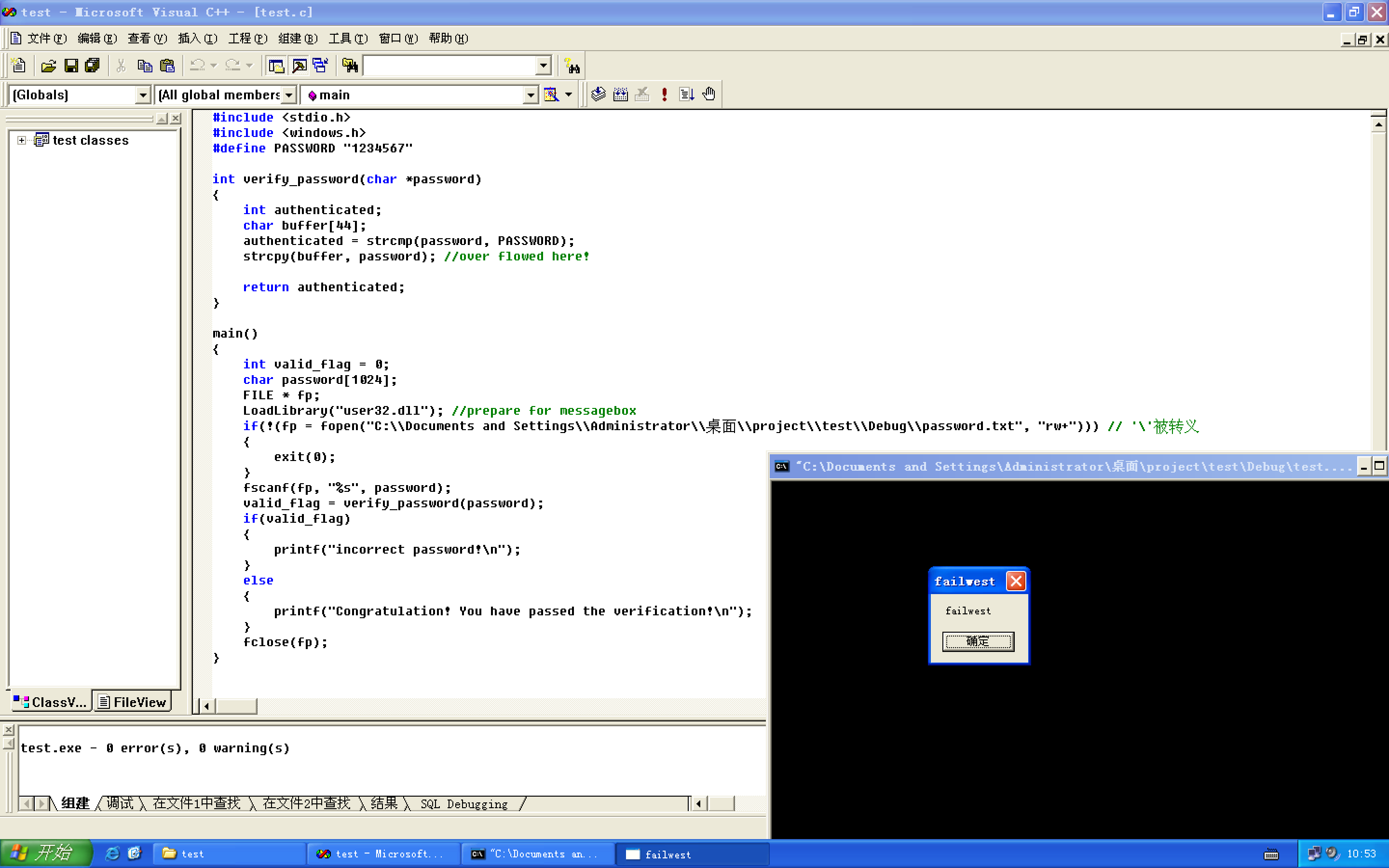Toggle the Workspace window button
The width and height of the screenshot is (1389, 868).
[x=276, y=66]
